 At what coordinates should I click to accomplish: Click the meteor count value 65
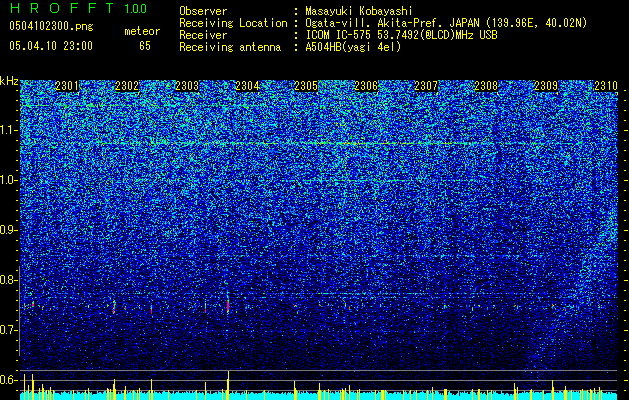[x=145, y=46]
